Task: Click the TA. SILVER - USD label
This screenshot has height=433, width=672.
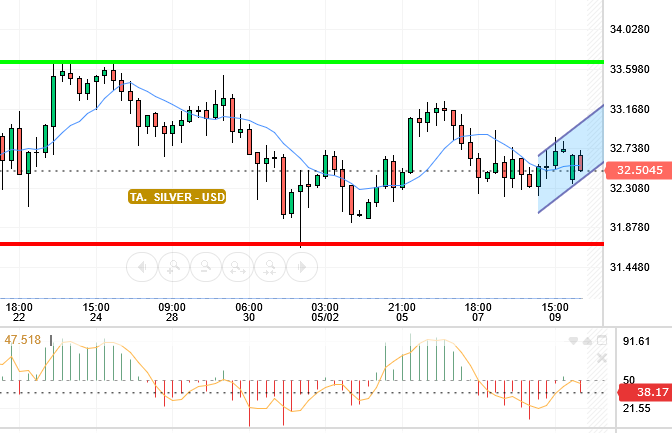Action: pyautogui.click(x=177, y=197)
